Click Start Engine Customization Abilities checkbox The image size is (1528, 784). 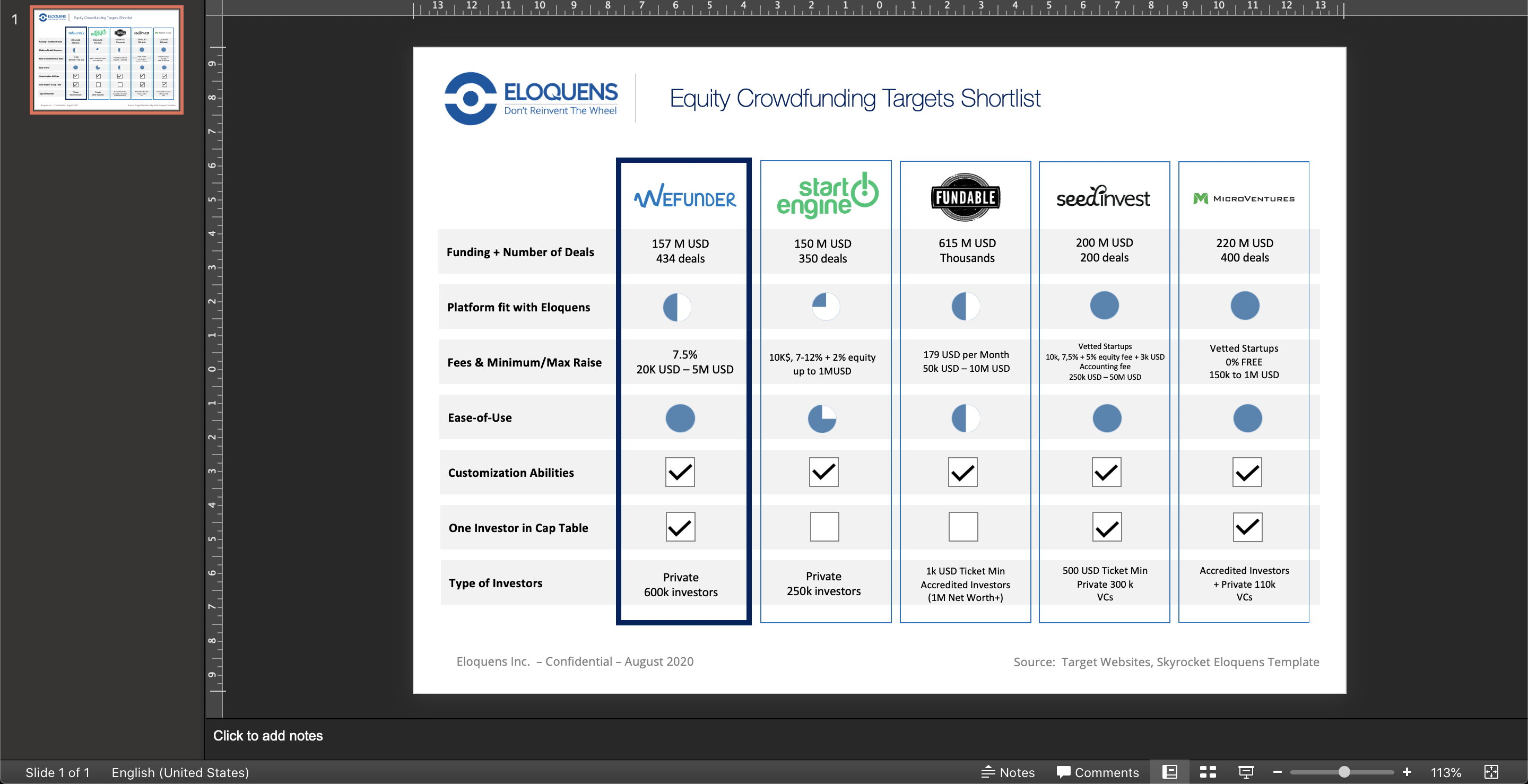[x=824, y=472]
